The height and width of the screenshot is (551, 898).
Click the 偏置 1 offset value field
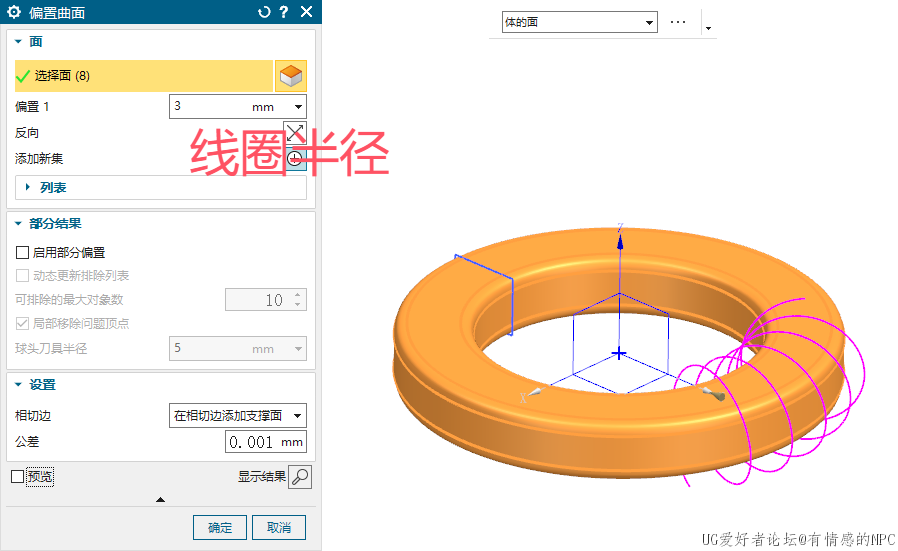tap(210, 106)
